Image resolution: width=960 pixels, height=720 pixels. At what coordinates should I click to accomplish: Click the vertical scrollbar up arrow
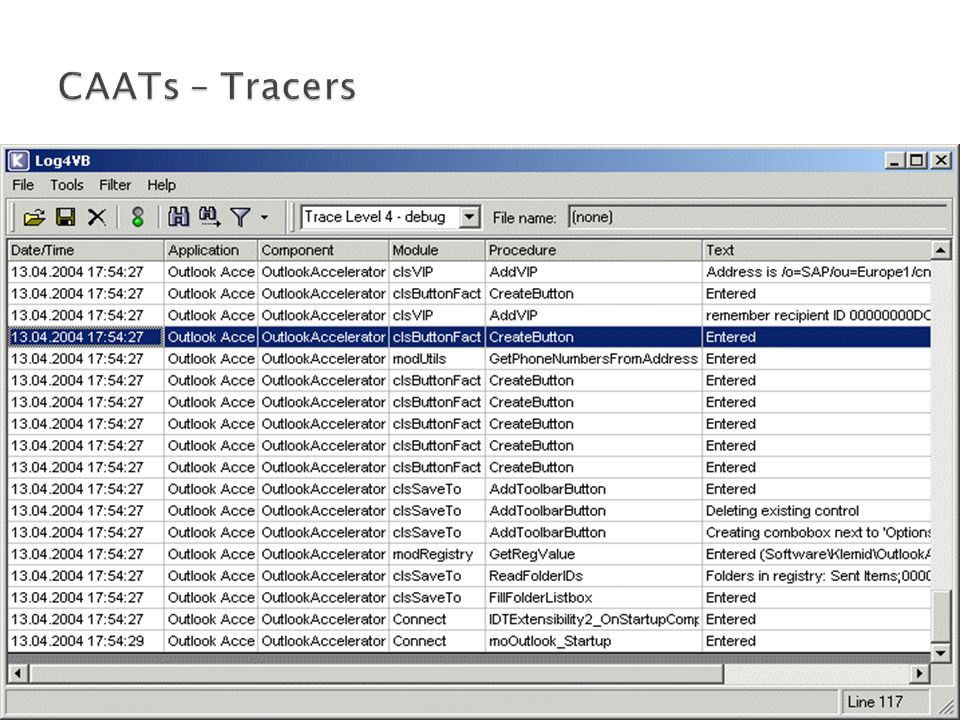(x=940, y=250)
